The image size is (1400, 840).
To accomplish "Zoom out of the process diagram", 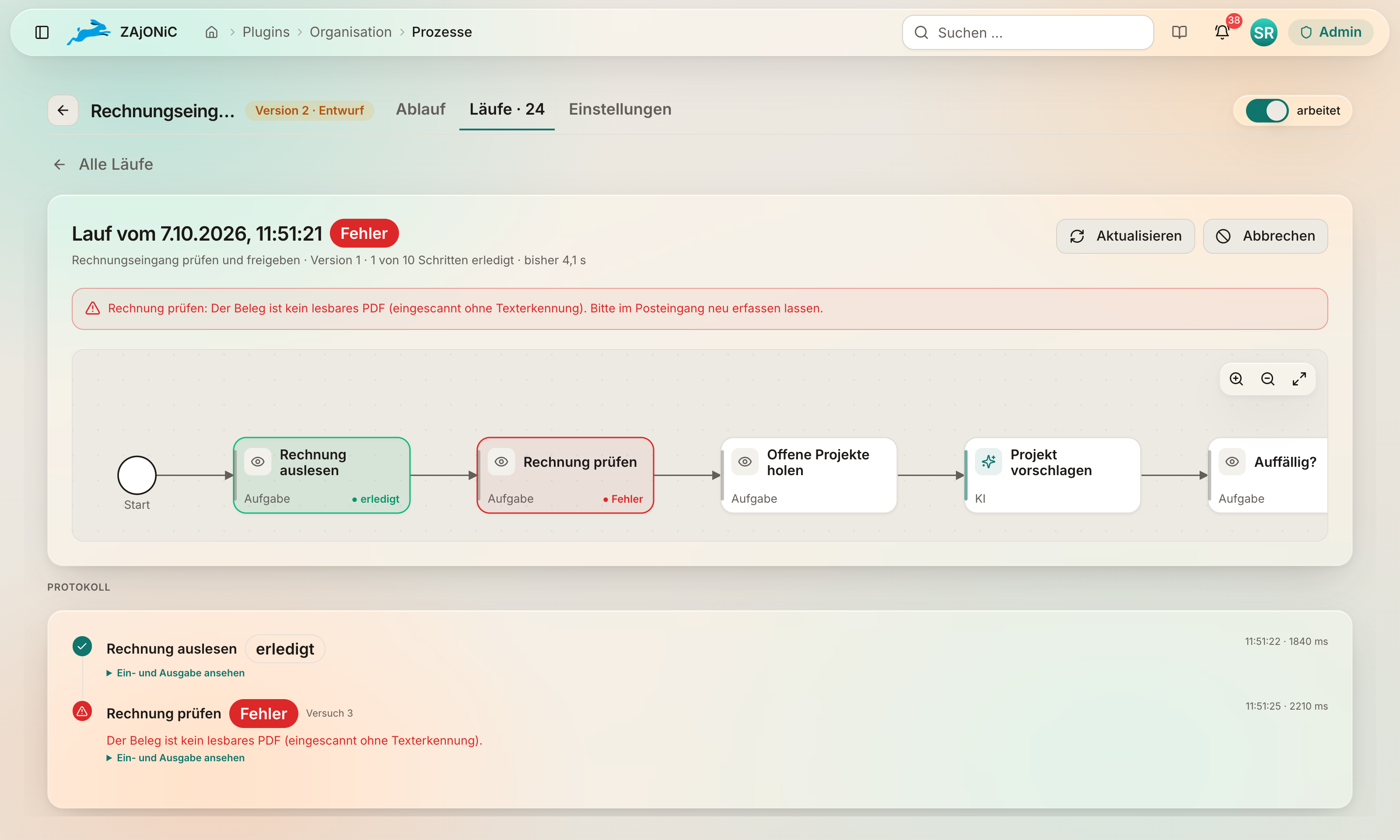I will [1267, 379].
